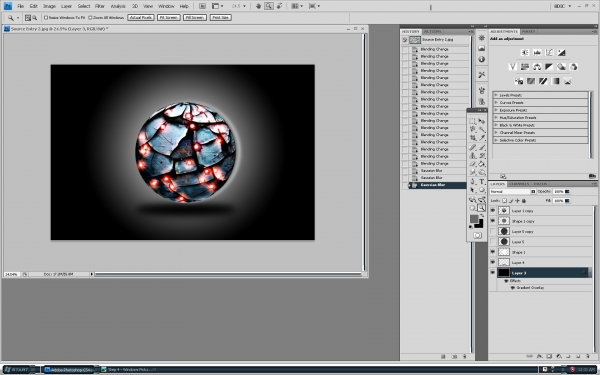The width and height of the screenshot is (600, 375).
Task: Select the Pen tool
Action: [x=473, y=182]
